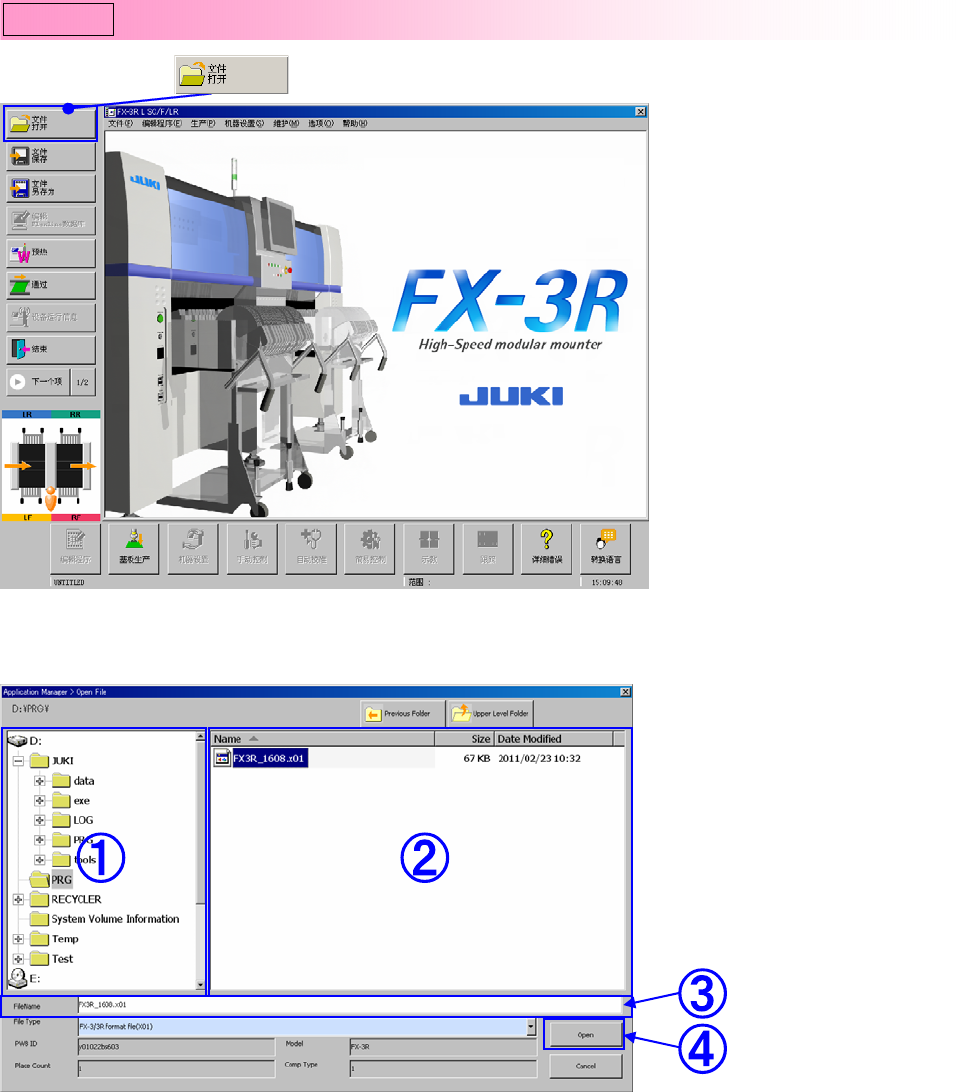
Task: Click the folder tree scrollbar up arrow
Action: (x=201, y=737)
